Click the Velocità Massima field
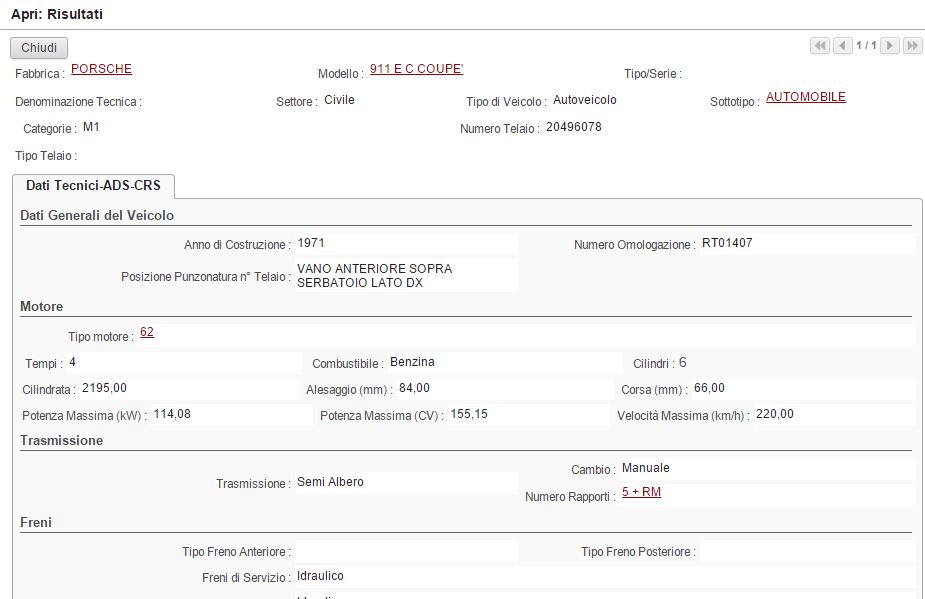The image size is (925, 599). (832, 414)
